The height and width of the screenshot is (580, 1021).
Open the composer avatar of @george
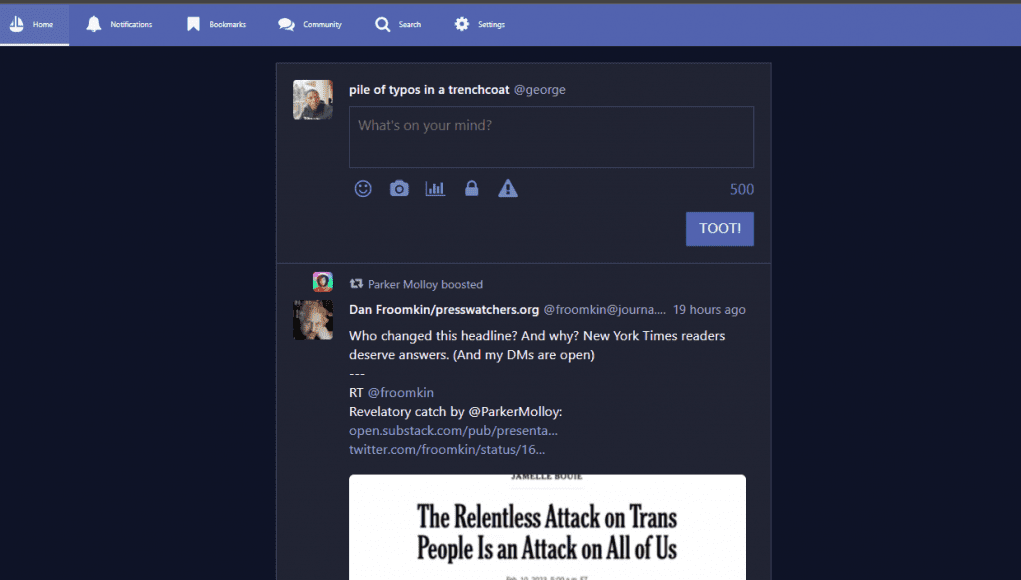[313, 100]
